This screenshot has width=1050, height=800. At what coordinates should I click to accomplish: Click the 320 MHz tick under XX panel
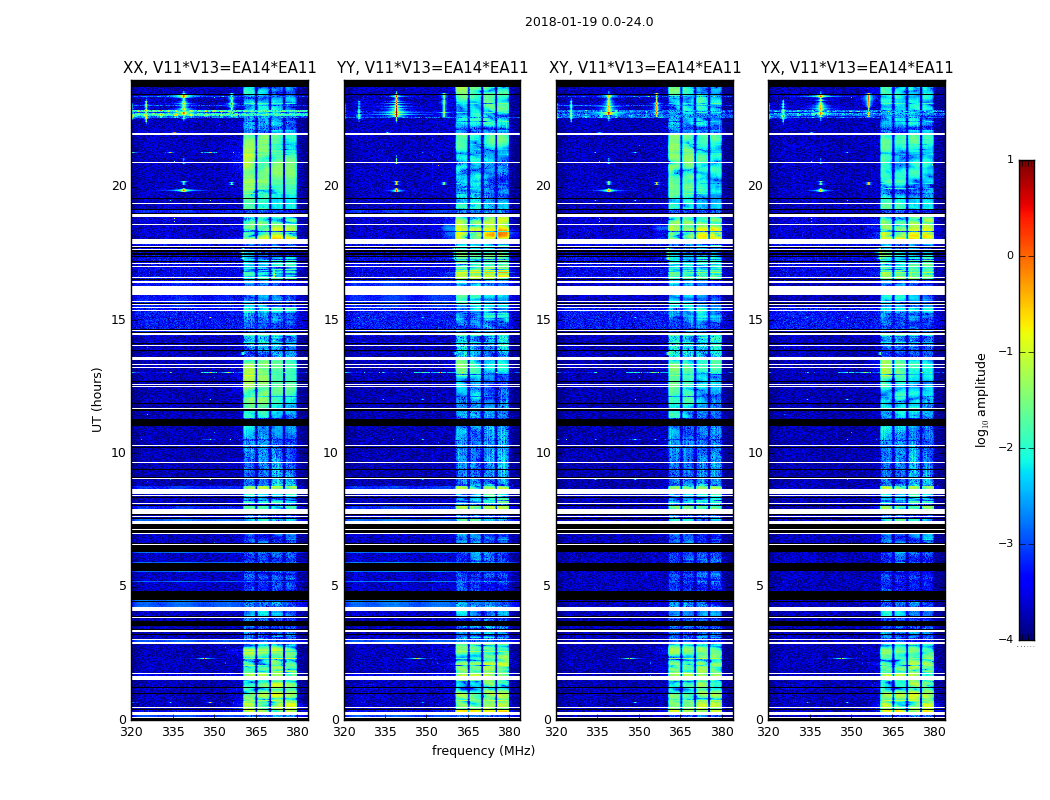[x=131, y=732]
